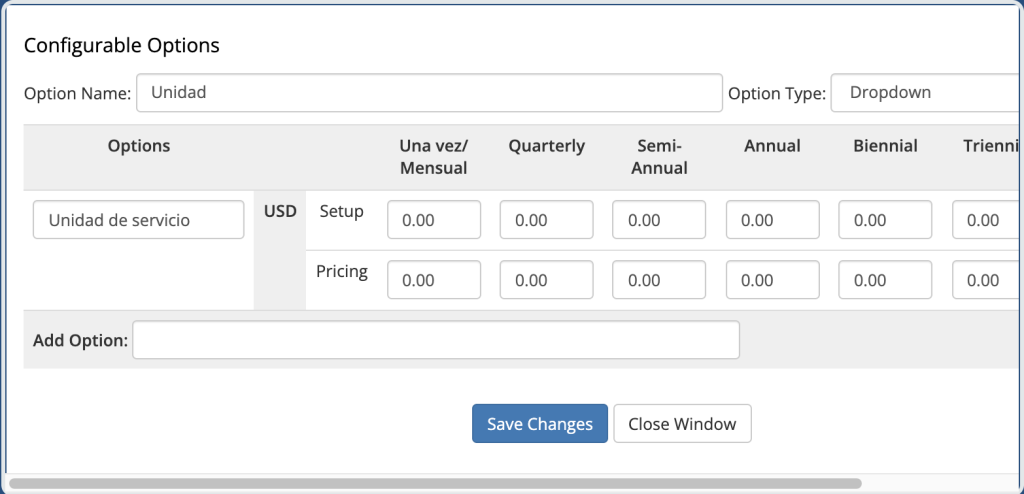Select Pricing field under Semi-Annual
The image size is (1024, 494).
coord(659,280)
